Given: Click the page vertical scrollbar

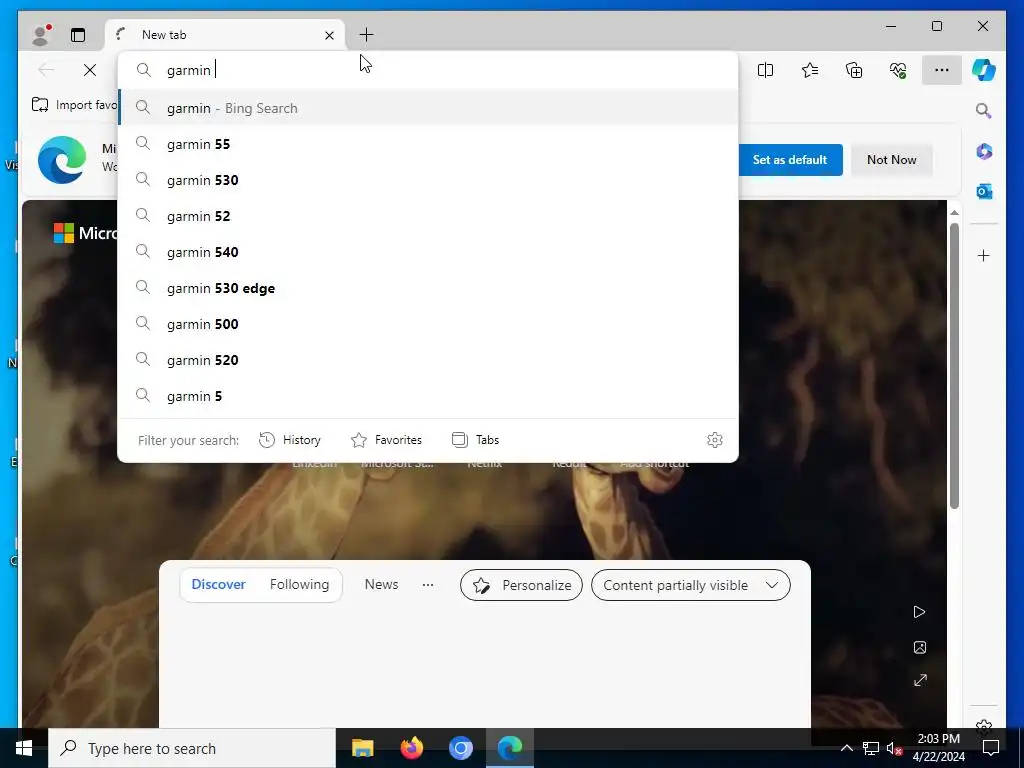Looking at the screenshot, I should pyautogui.click(x=954, y=366).
